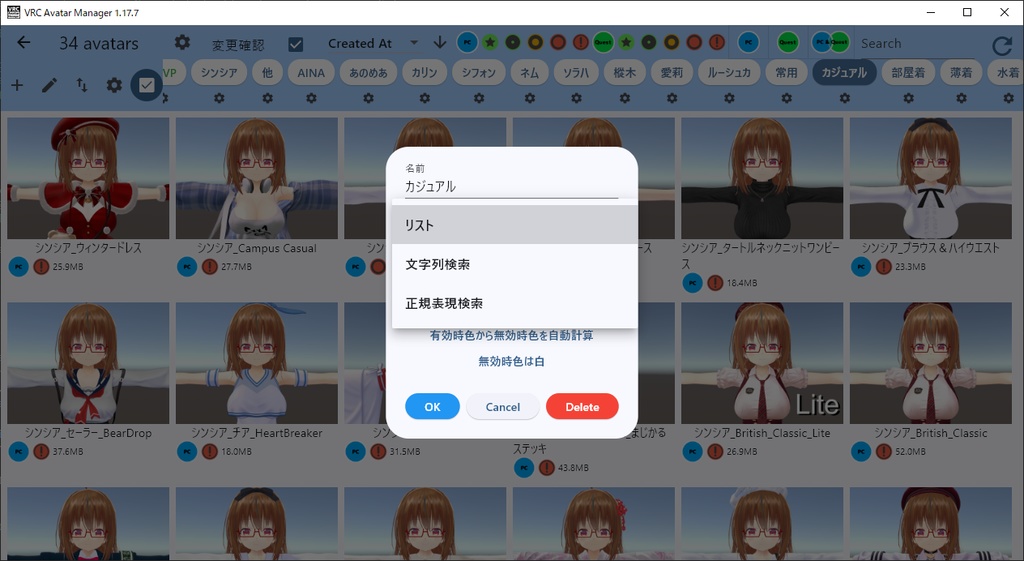Select the シンシア_セーラー_BearDrop avatar name
This screenshot has width=1024, height=561.
(88, 433)
